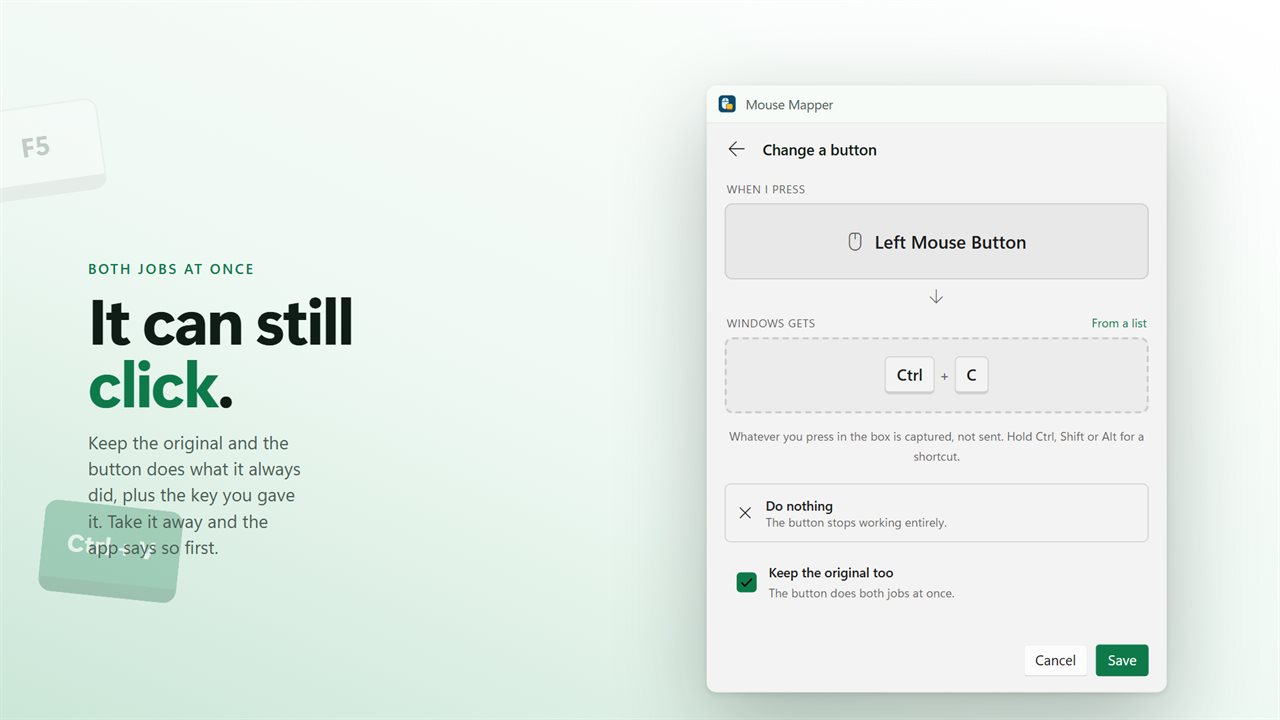Viewport: 1280px width, 720px height.
Task: Choose the Do nothing option
Action: click(936, 513)
